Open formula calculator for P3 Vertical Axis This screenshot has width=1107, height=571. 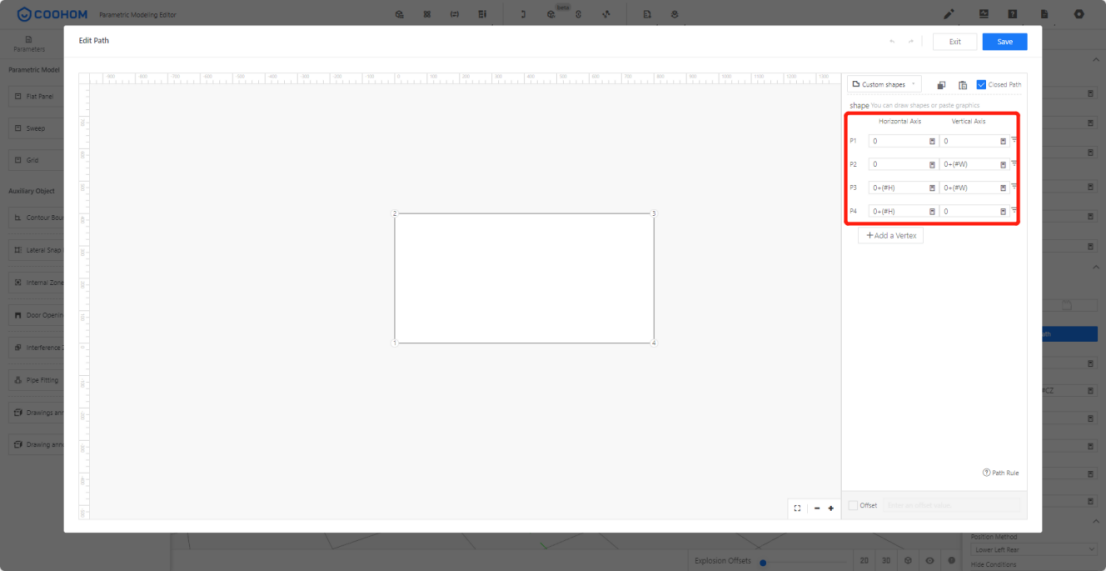click(x=1003, y=188)
